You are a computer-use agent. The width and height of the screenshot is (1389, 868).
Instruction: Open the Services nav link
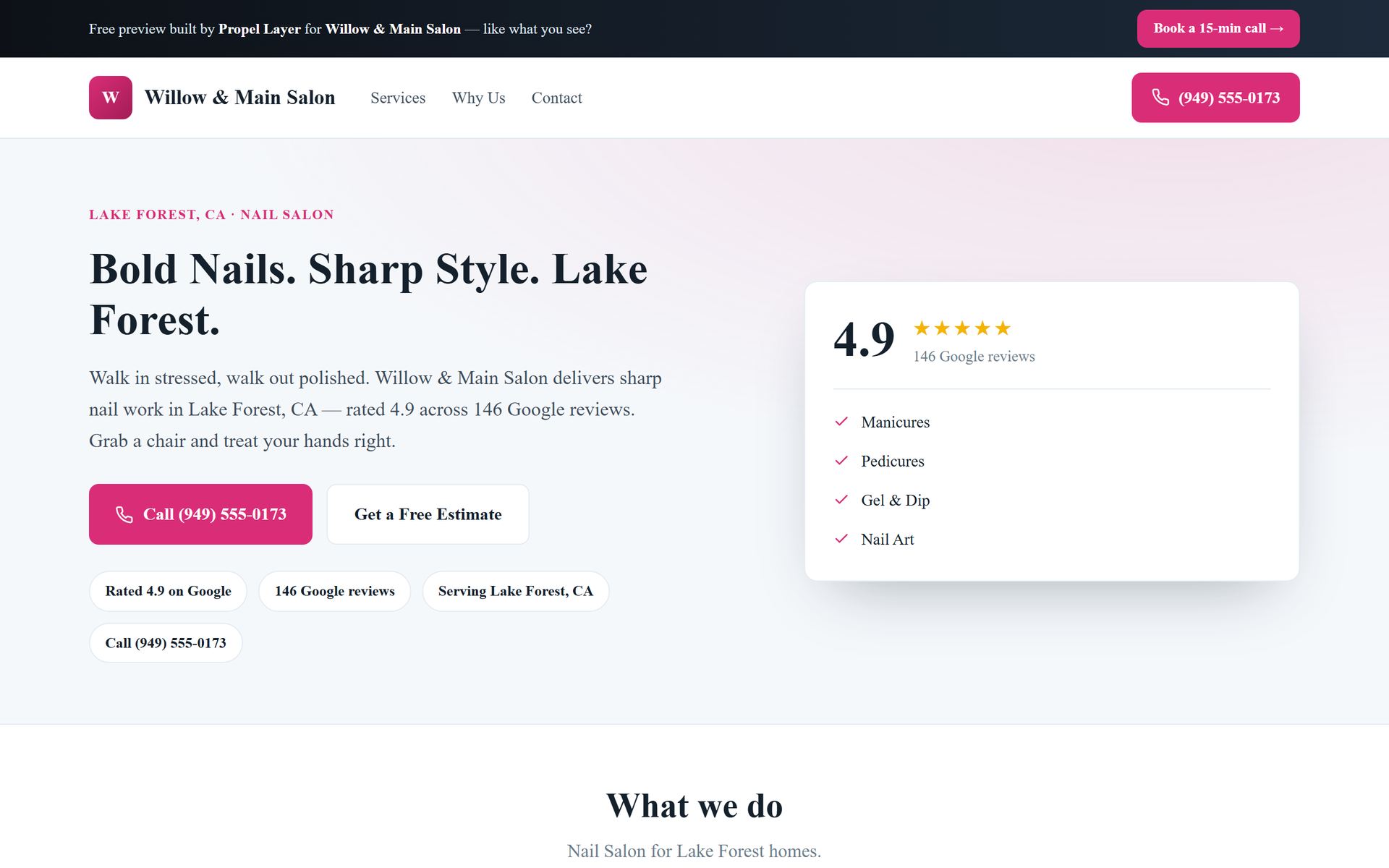click(398, 98)
